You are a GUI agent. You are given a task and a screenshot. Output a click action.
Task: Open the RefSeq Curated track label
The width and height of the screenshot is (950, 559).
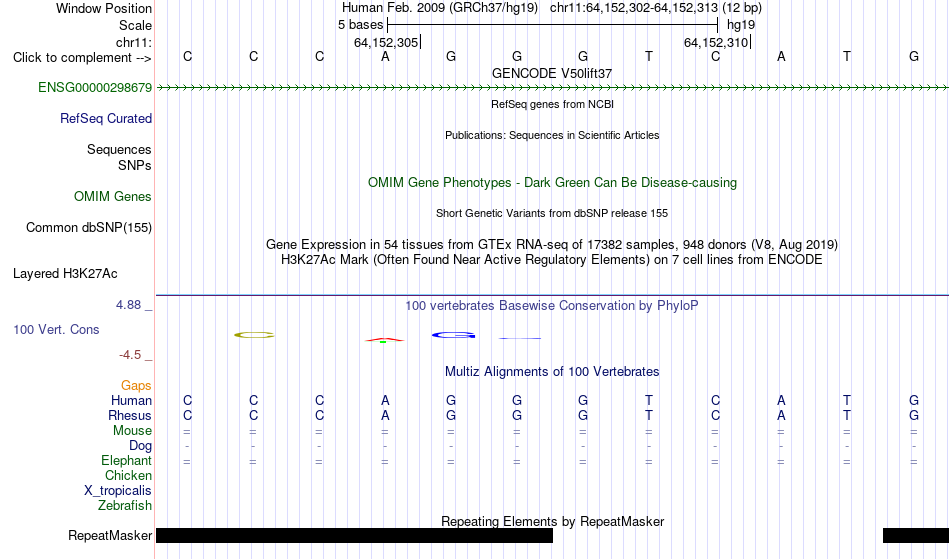point(105,119)
